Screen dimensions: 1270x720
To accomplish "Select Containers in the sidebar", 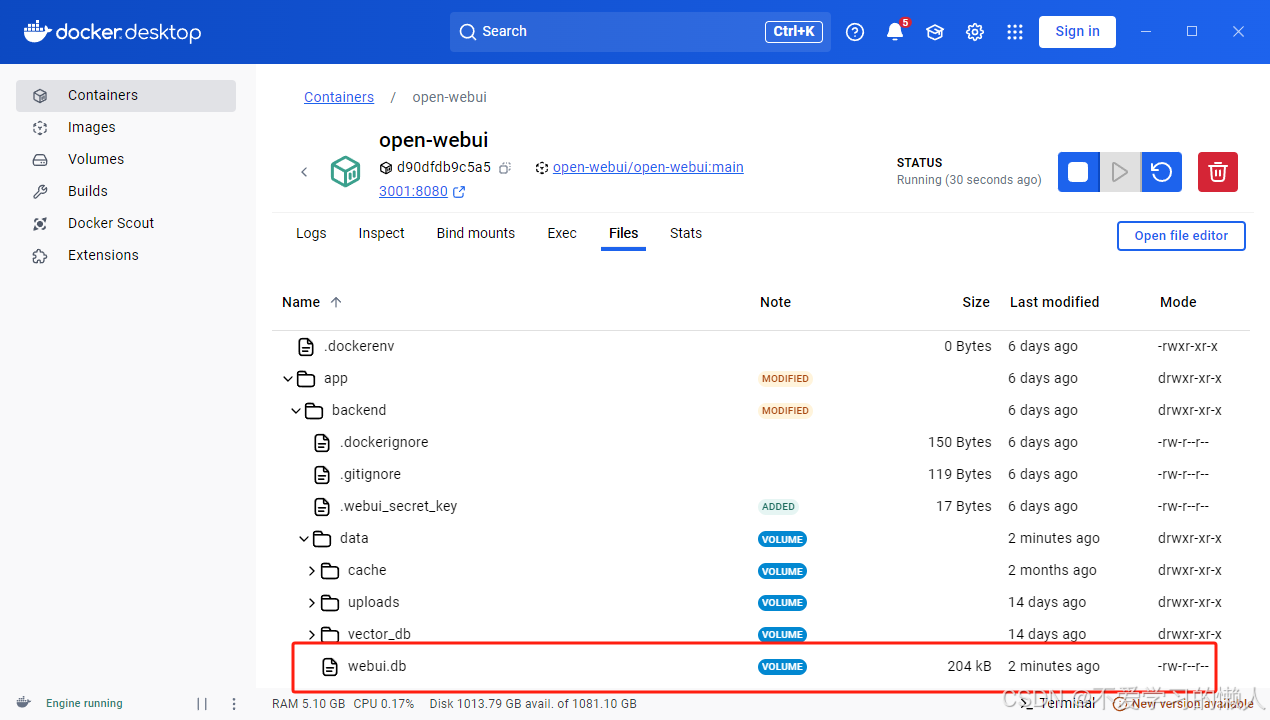I will (x=126, y=96).
